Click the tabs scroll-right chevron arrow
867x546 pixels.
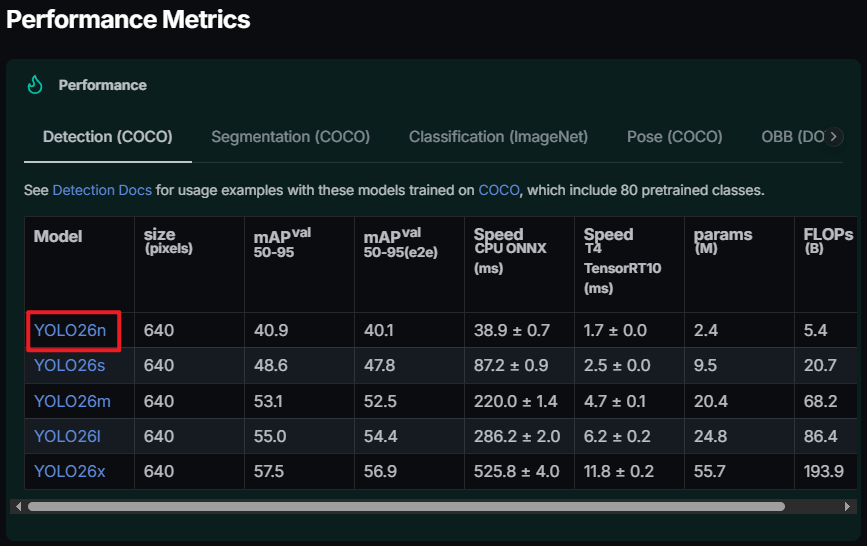tap(833, 137)
